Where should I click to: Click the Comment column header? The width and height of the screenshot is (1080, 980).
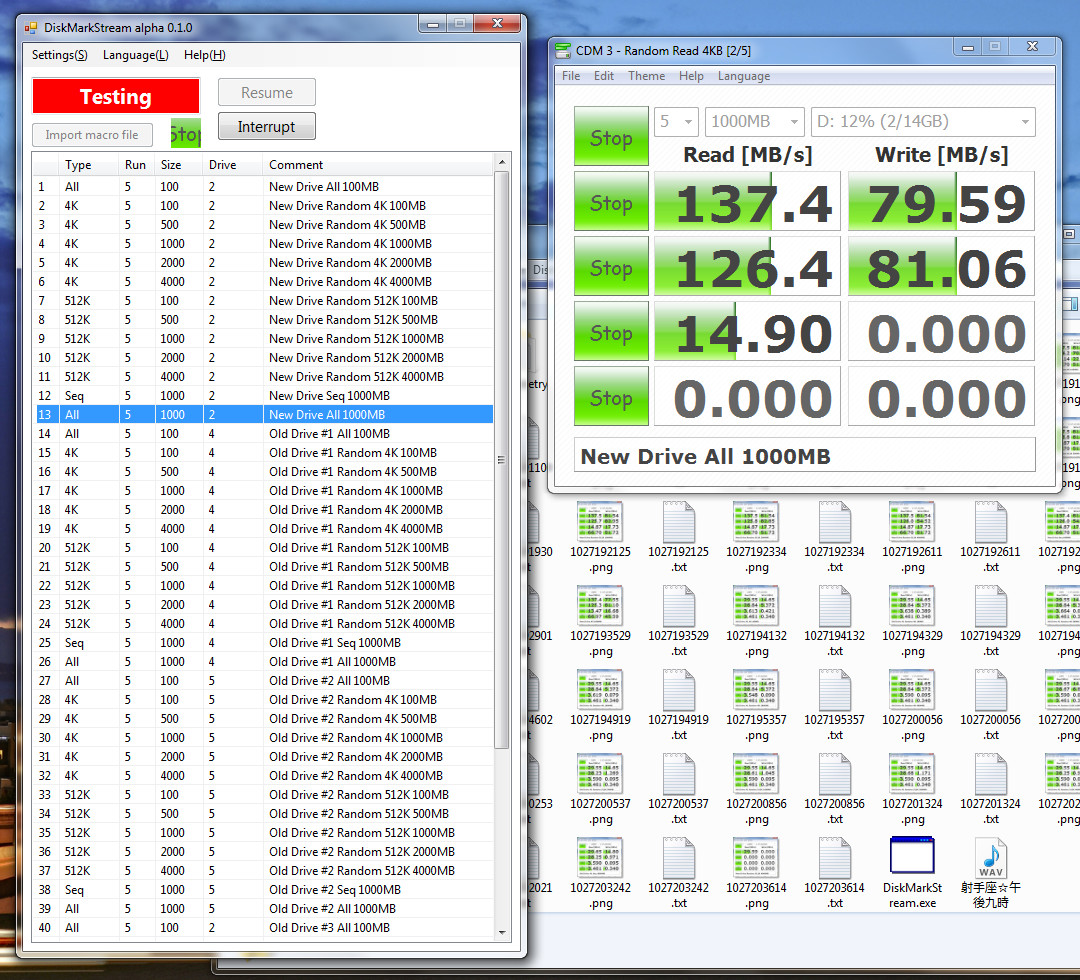(x=378, y=165)
